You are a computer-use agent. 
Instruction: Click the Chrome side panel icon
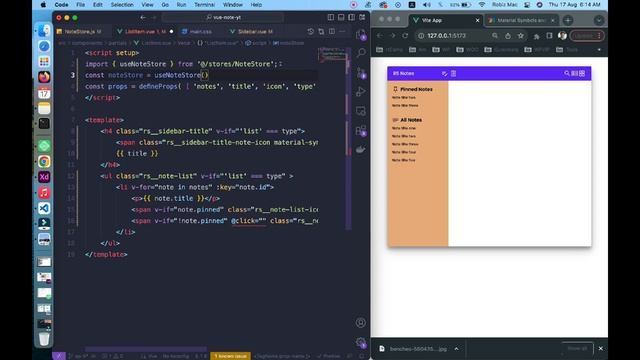pyautogui.click(x=549, y=36)
